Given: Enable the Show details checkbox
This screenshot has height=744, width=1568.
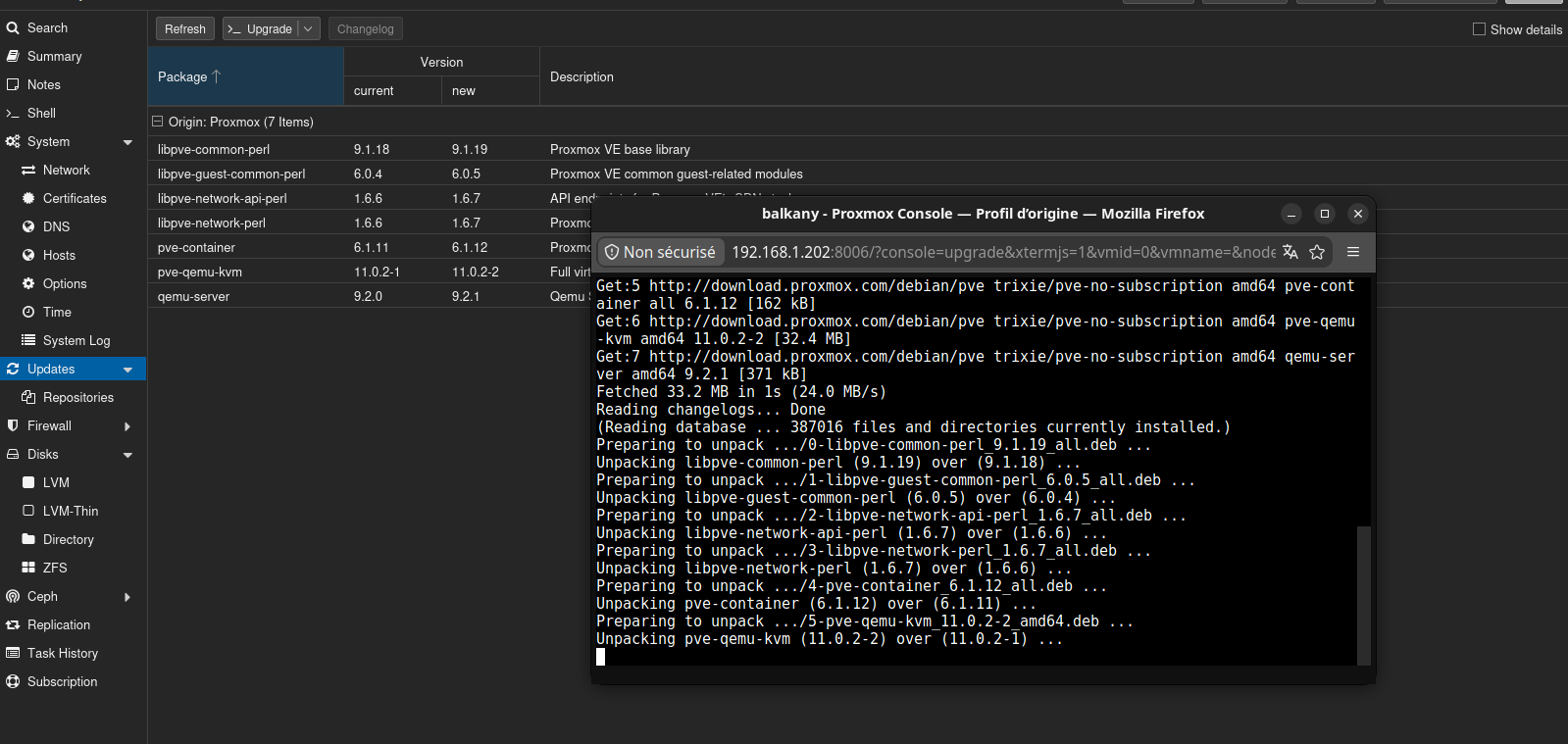Looking at the screenshot, I should (1479, 29).
